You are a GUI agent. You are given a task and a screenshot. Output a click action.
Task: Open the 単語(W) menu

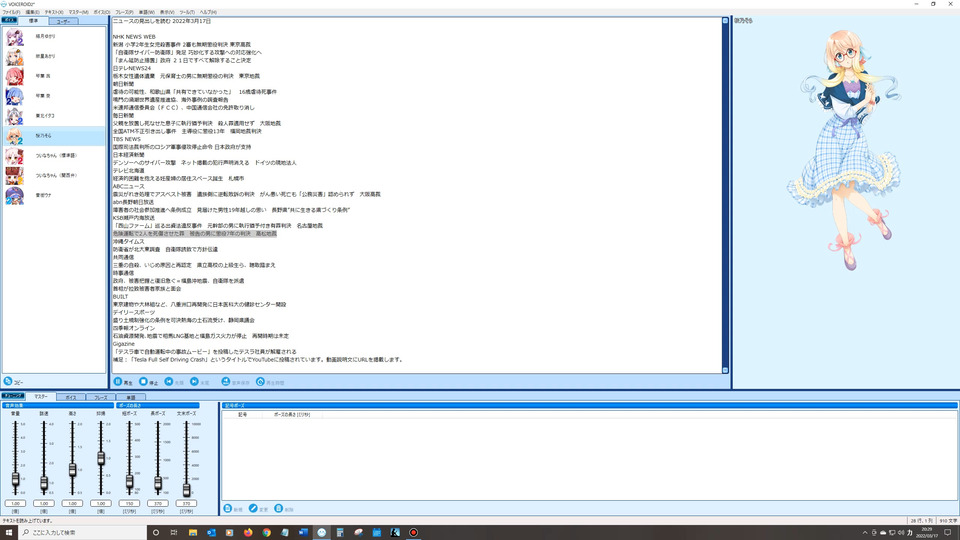(147, 12)
